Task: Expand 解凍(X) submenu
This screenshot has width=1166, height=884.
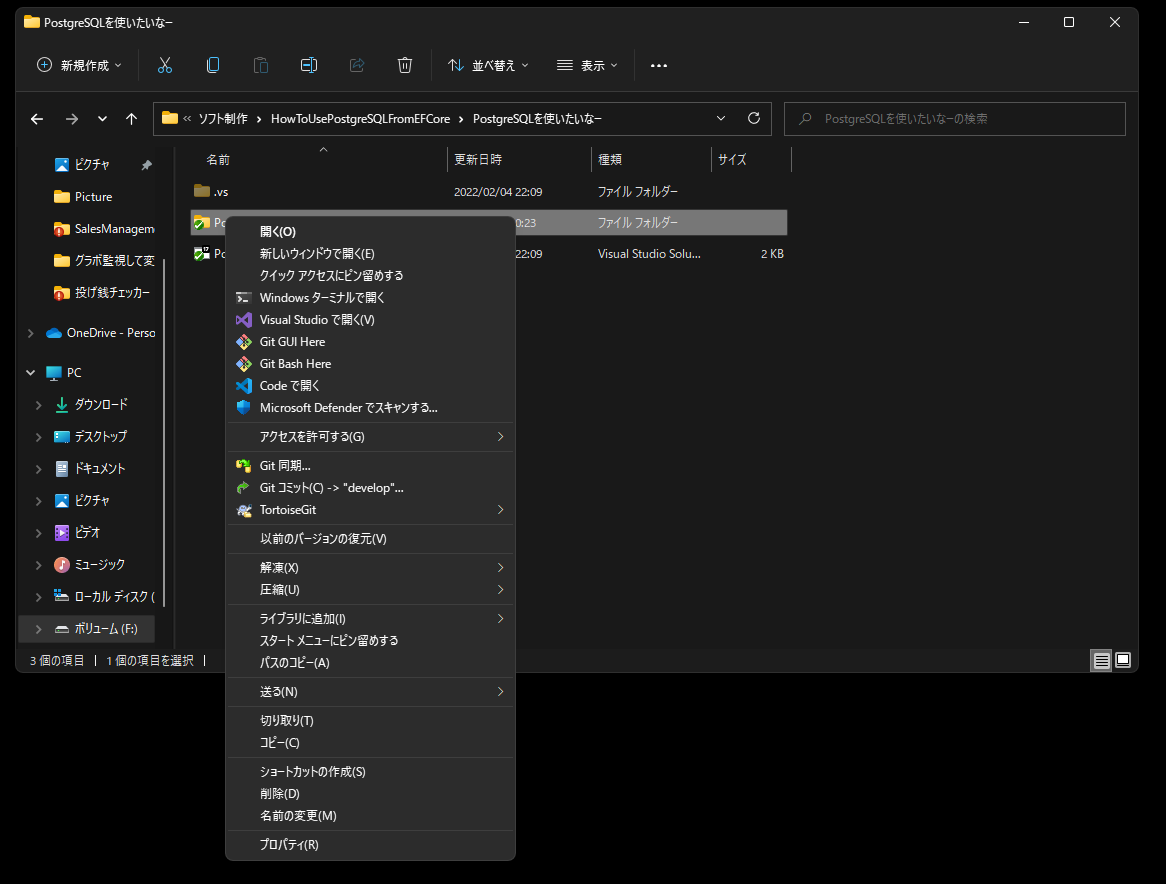Action: pos(370,568)
